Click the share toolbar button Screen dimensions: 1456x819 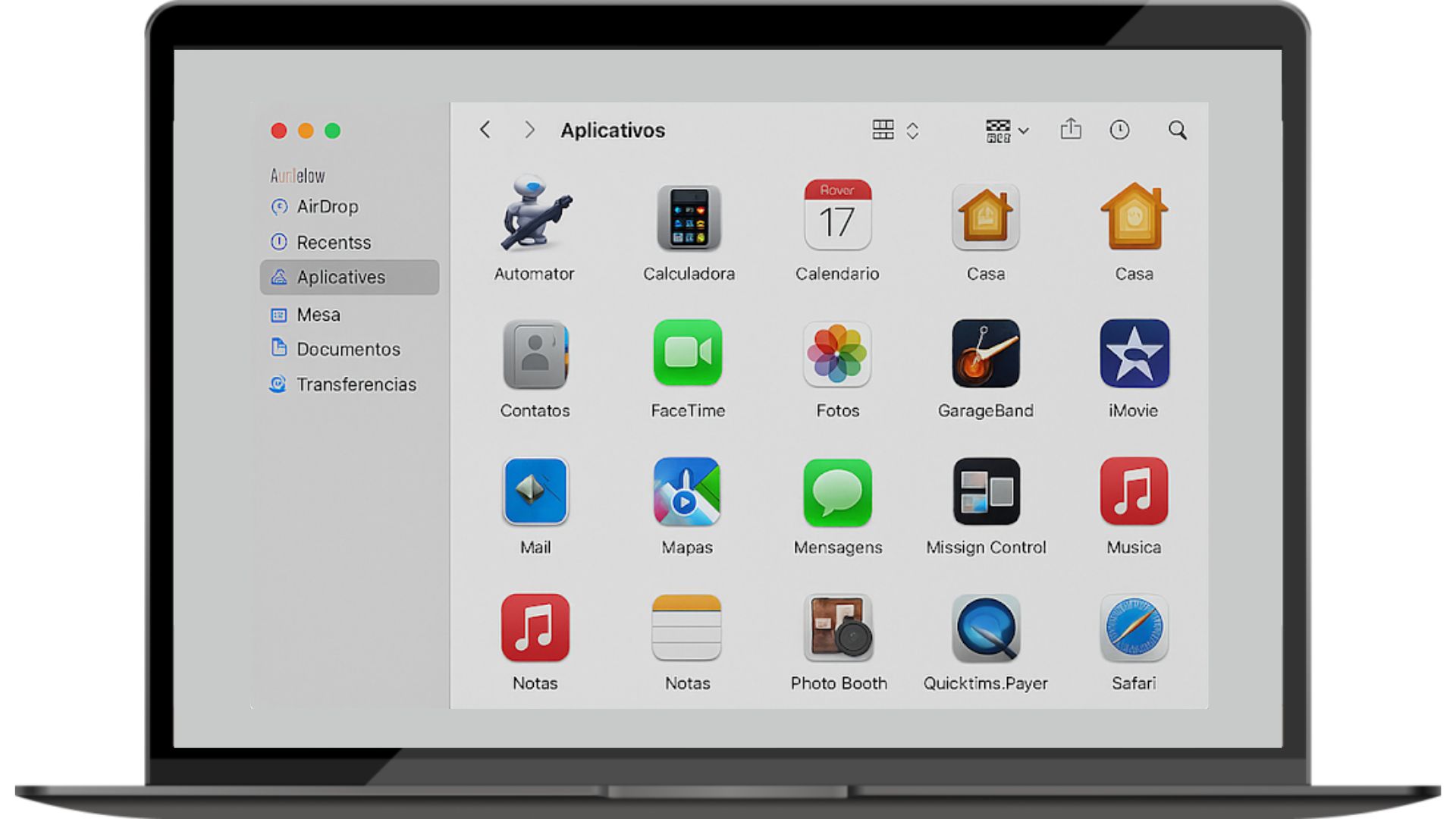click(1070, 130)
